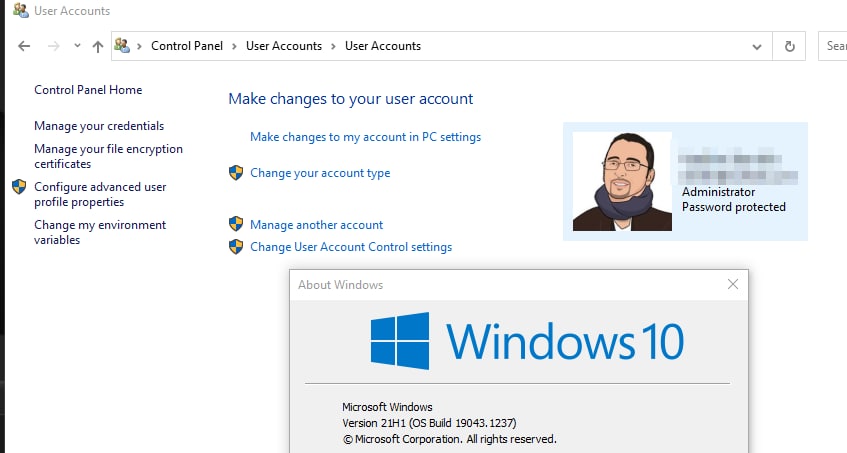Open Manage another account
Screen dimensions: 847x453
(x=316, y=225)
